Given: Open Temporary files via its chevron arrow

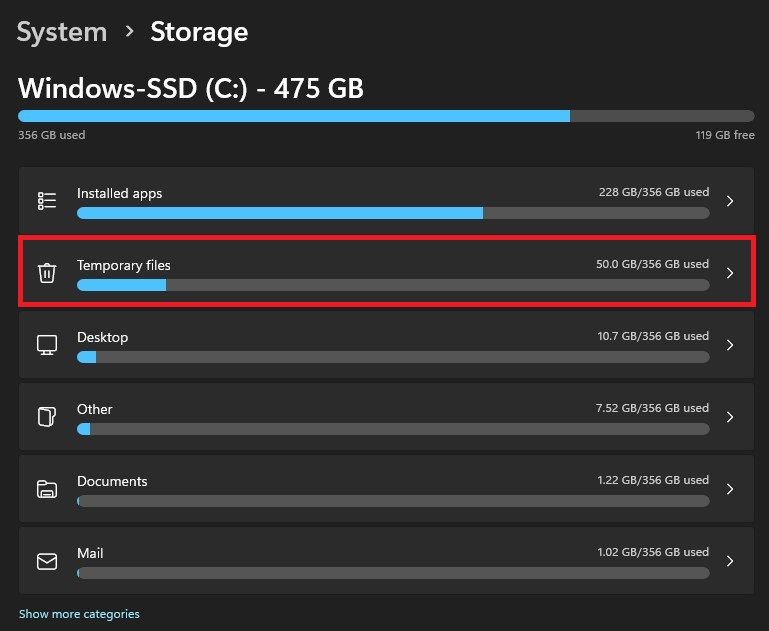Looking at the screenshot, I should point(730,273).
